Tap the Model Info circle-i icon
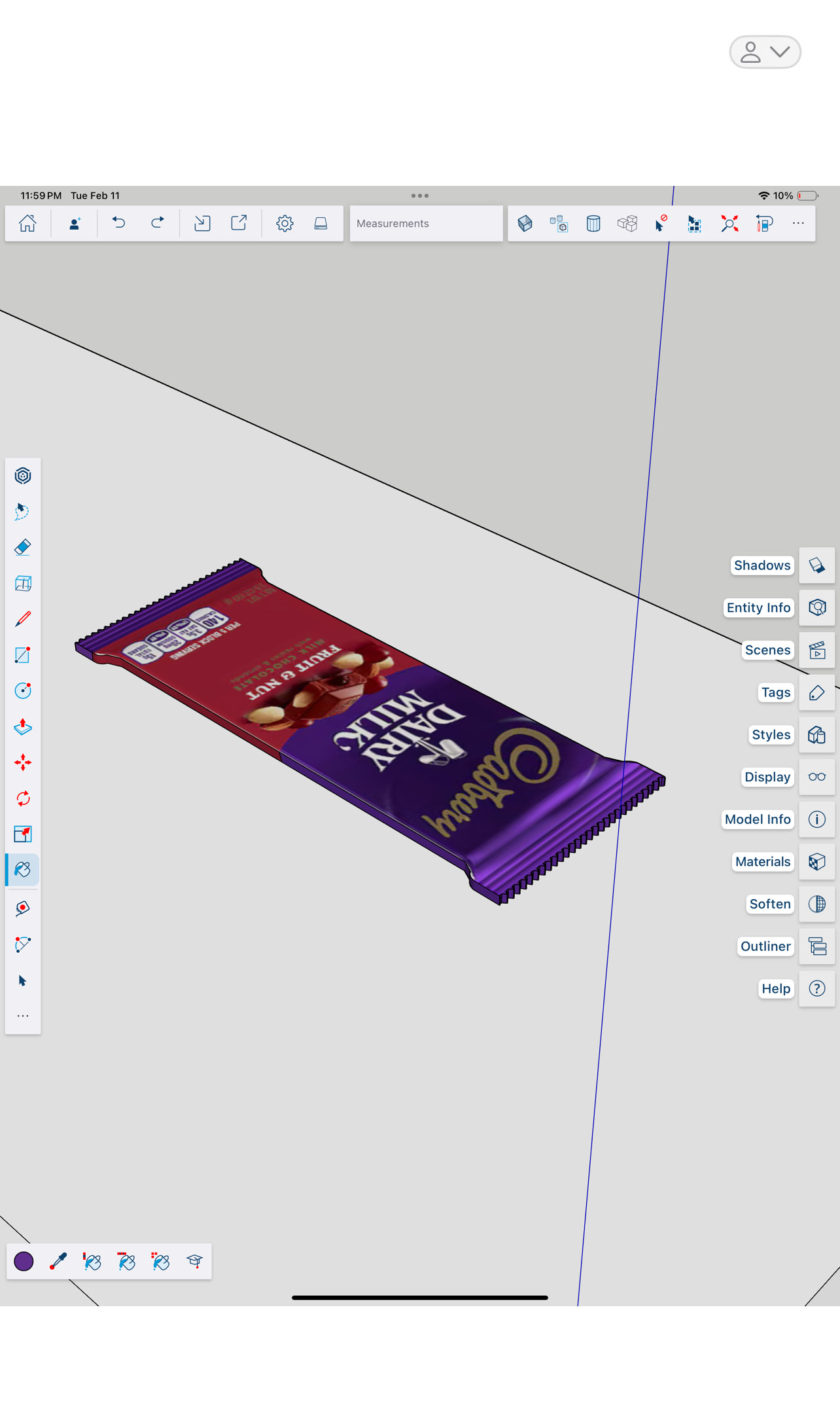This screenshot has width=840, height=1409. pos(817,819)
